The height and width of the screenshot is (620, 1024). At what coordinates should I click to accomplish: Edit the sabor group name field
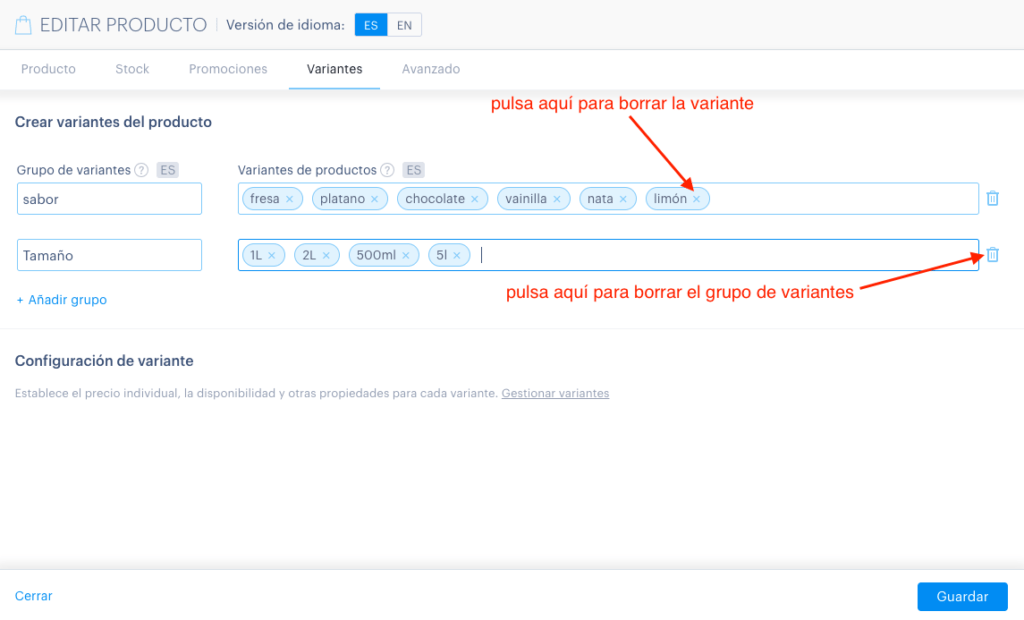[x=109, y=199]
